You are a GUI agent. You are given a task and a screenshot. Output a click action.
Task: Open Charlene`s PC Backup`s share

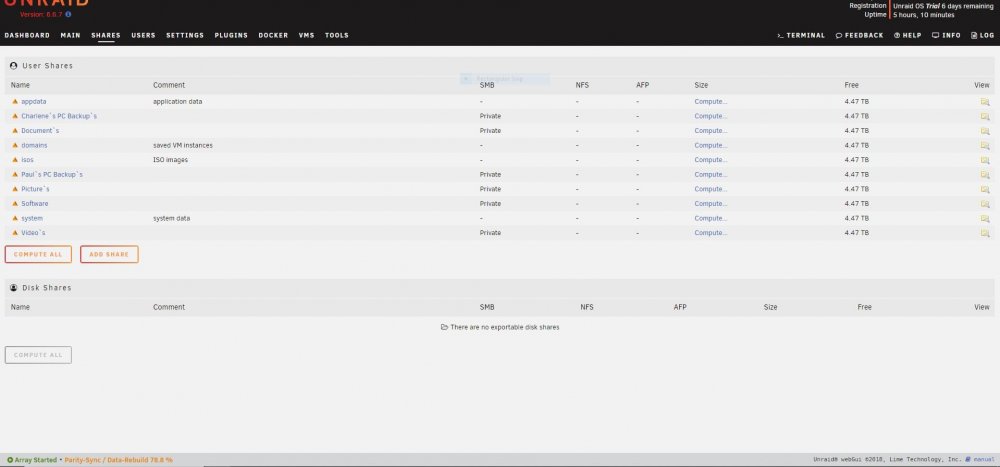click(x=59, y=116)
